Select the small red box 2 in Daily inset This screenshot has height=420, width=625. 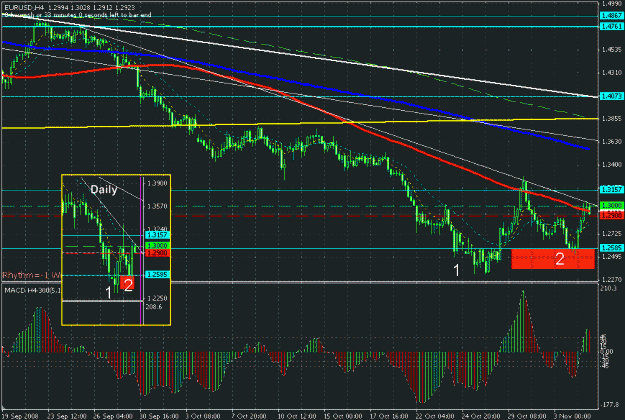(x=128, y=284)
